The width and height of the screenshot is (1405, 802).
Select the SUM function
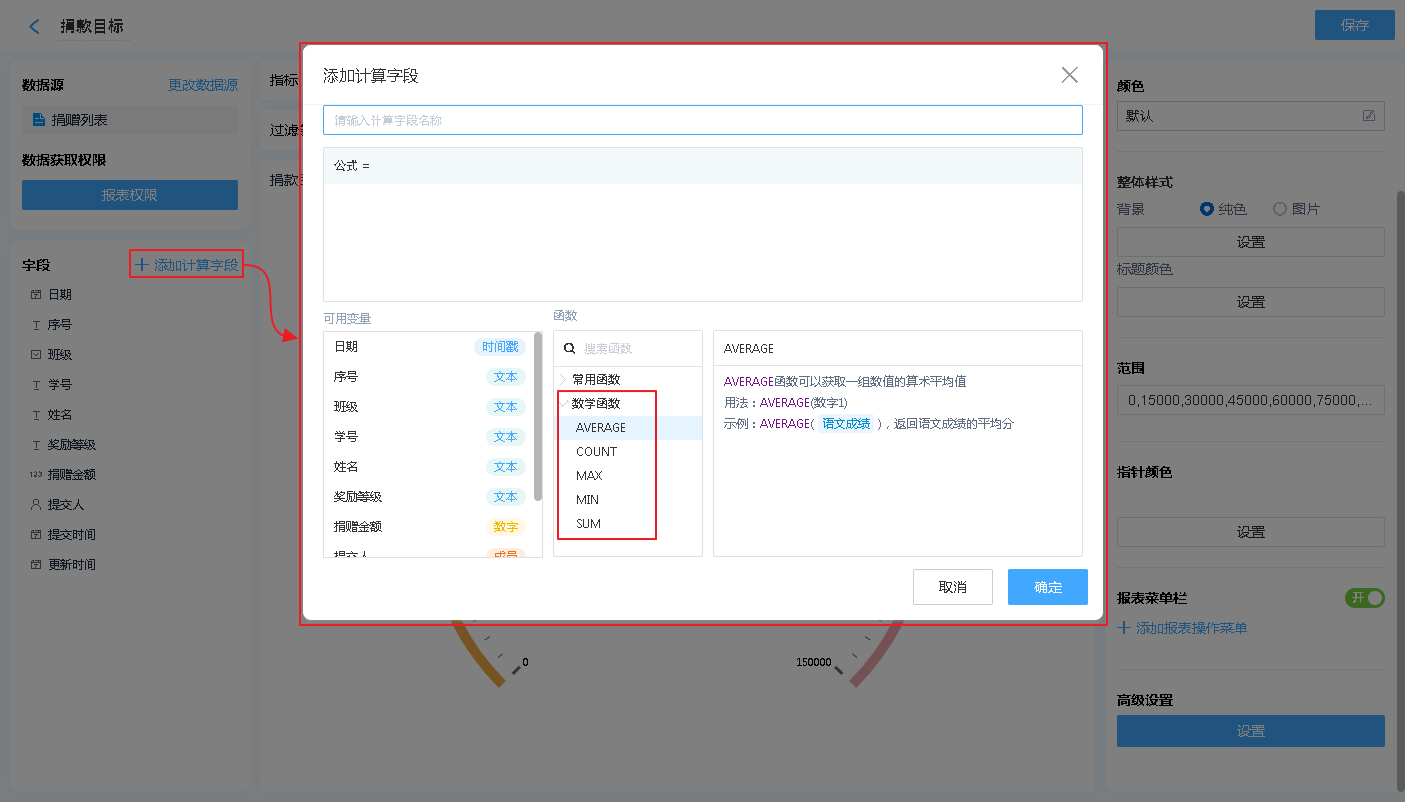click(x=588, y=524)
